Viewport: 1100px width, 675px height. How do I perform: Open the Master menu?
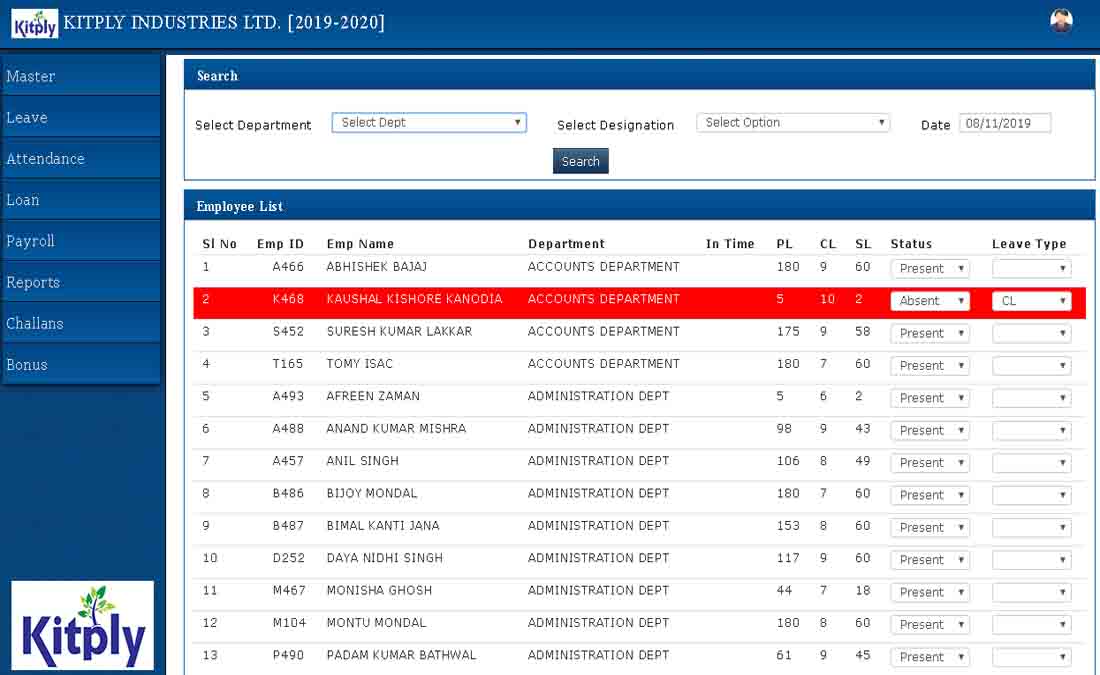coord(80,76)
